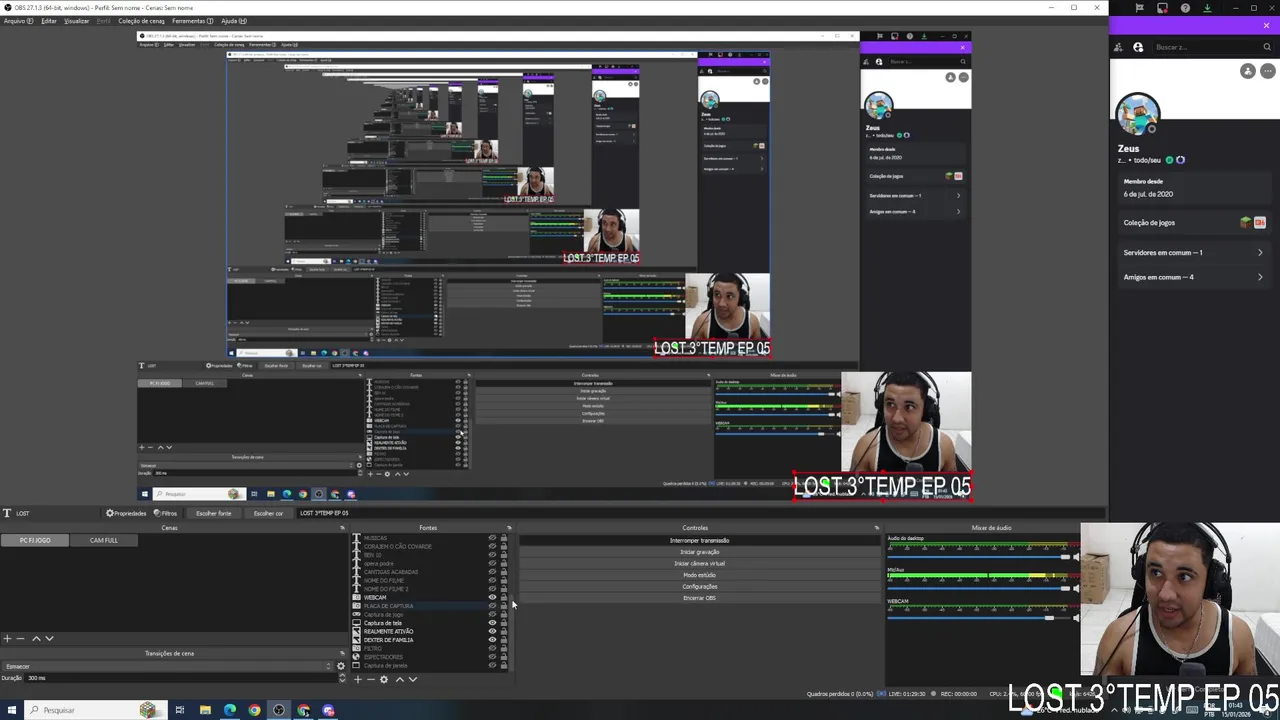Move the scene down with arrow icon
The image size is (1280, 720).
click(x=49, y=638)
